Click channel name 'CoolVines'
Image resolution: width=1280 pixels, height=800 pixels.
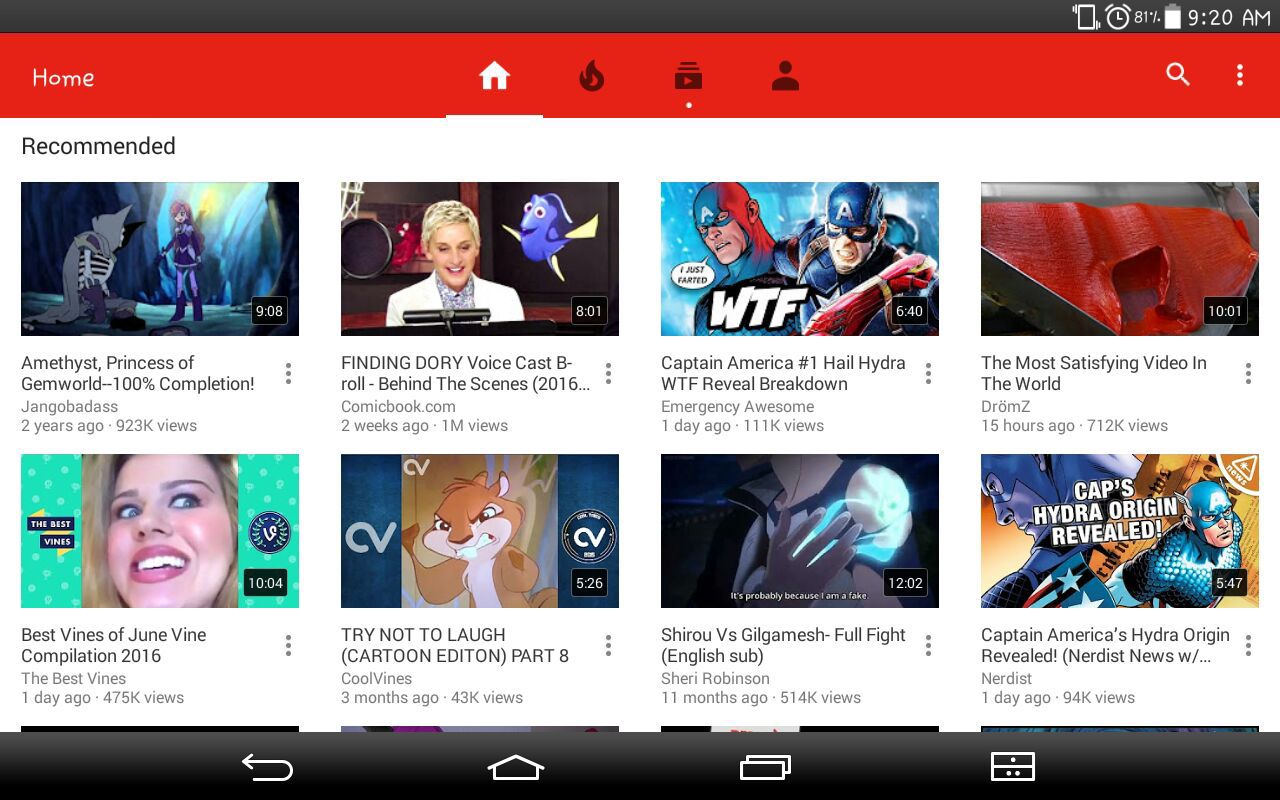tap(377, 679)
